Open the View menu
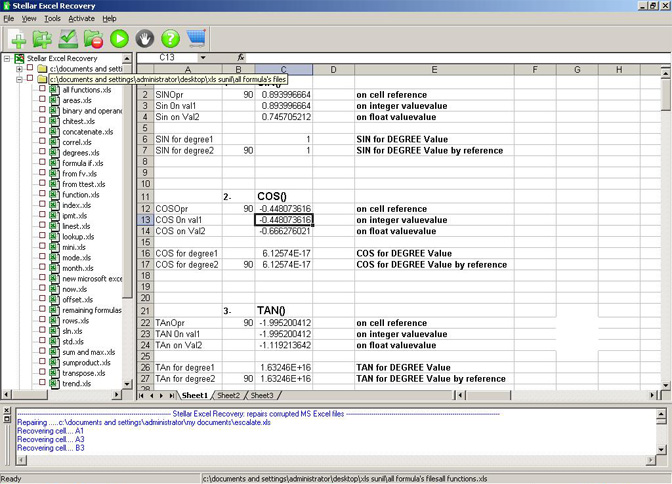 [x=29, y=18]
